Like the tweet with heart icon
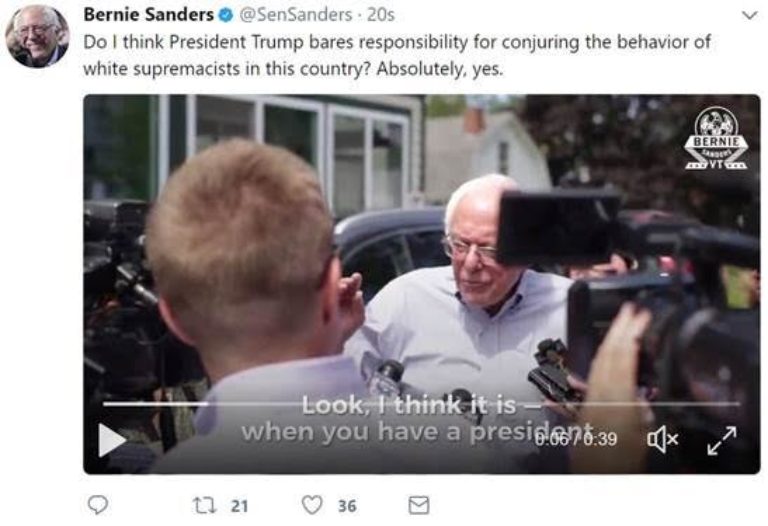Viewport: 768px width, 526px height. (x=312, y=505)
